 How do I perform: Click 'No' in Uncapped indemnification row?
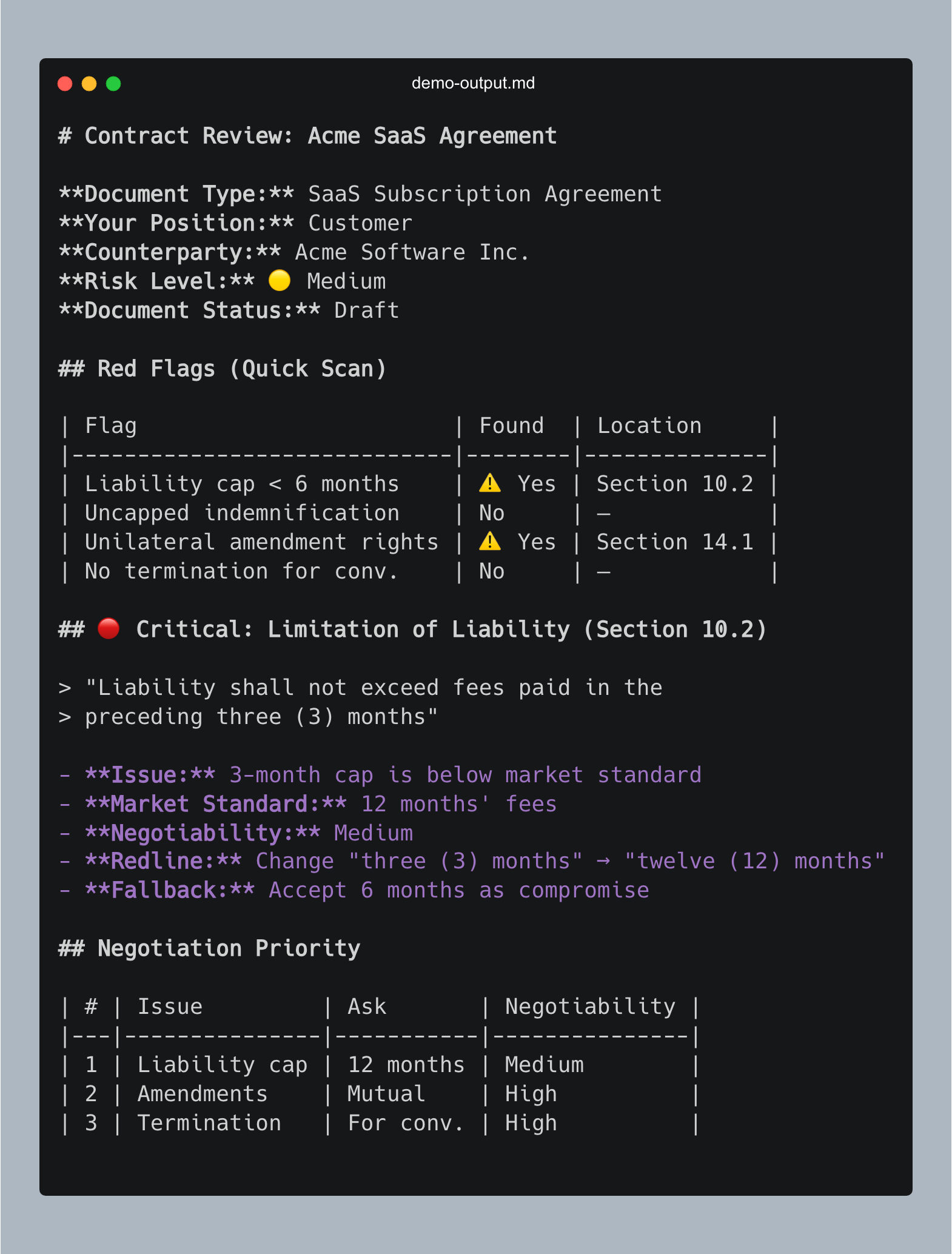(x=492, y=513)
